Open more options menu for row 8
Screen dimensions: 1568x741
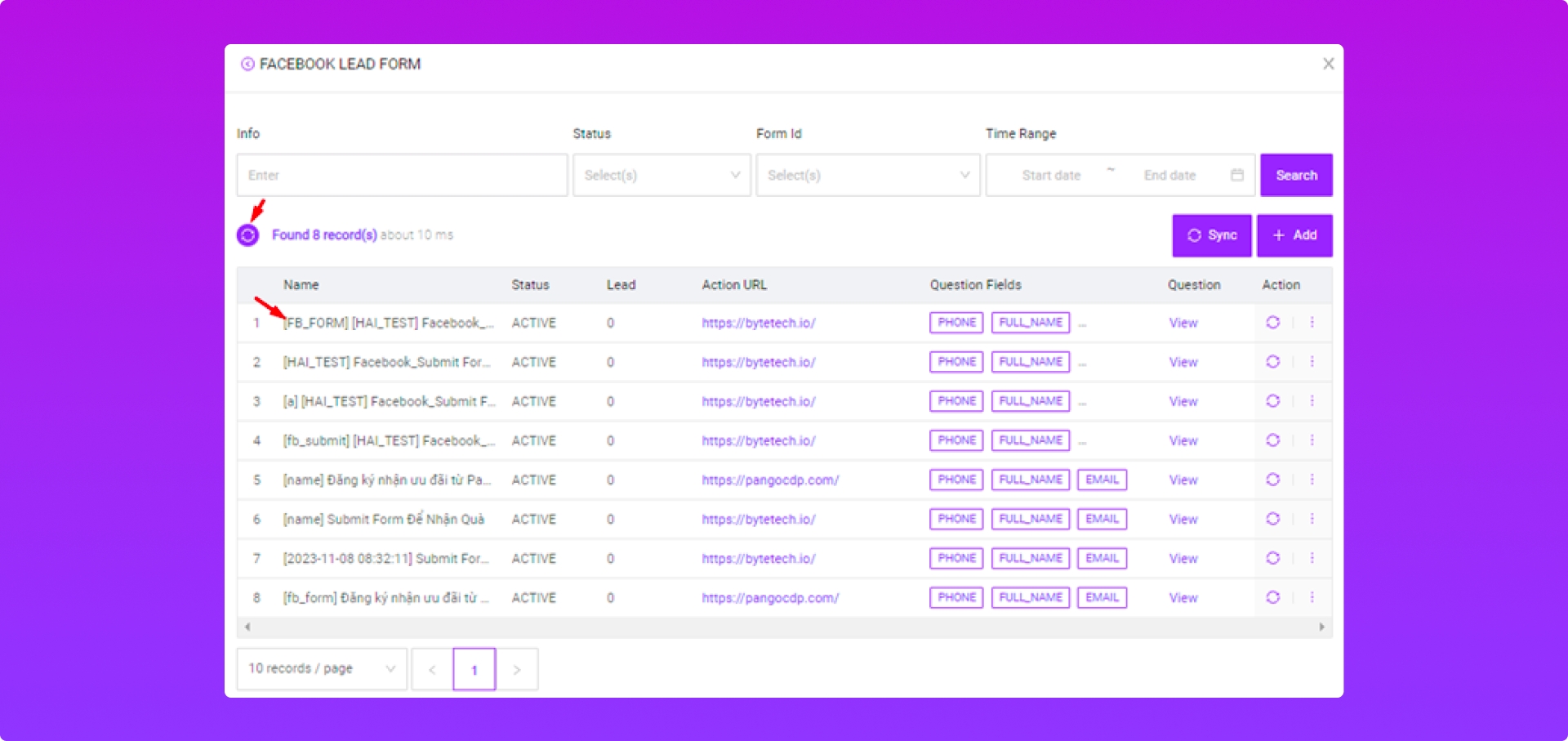[x=1312, y=597]
